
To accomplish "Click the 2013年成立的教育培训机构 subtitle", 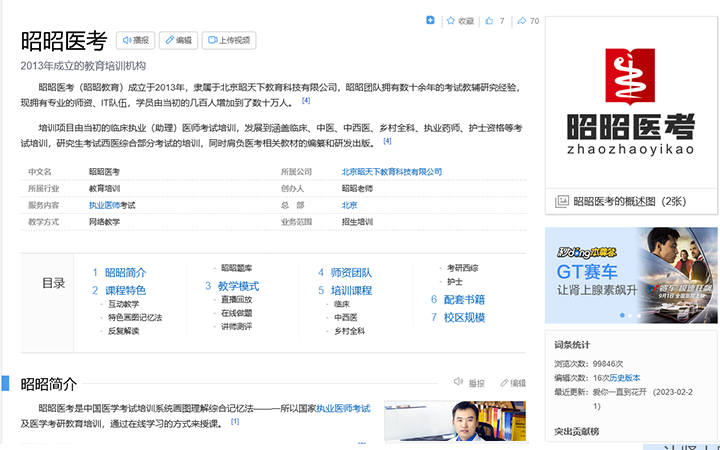I will 83,66.
